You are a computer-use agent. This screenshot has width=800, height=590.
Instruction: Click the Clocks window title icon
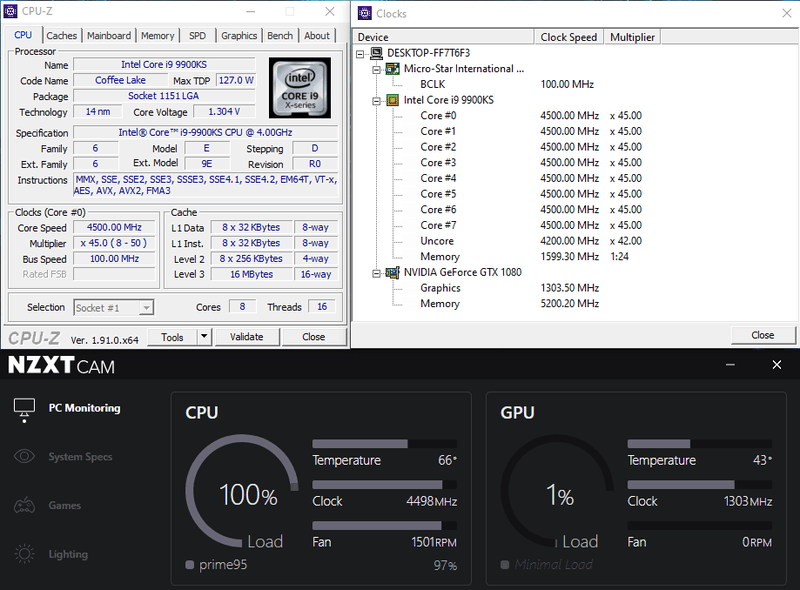[x=365, y=13]
